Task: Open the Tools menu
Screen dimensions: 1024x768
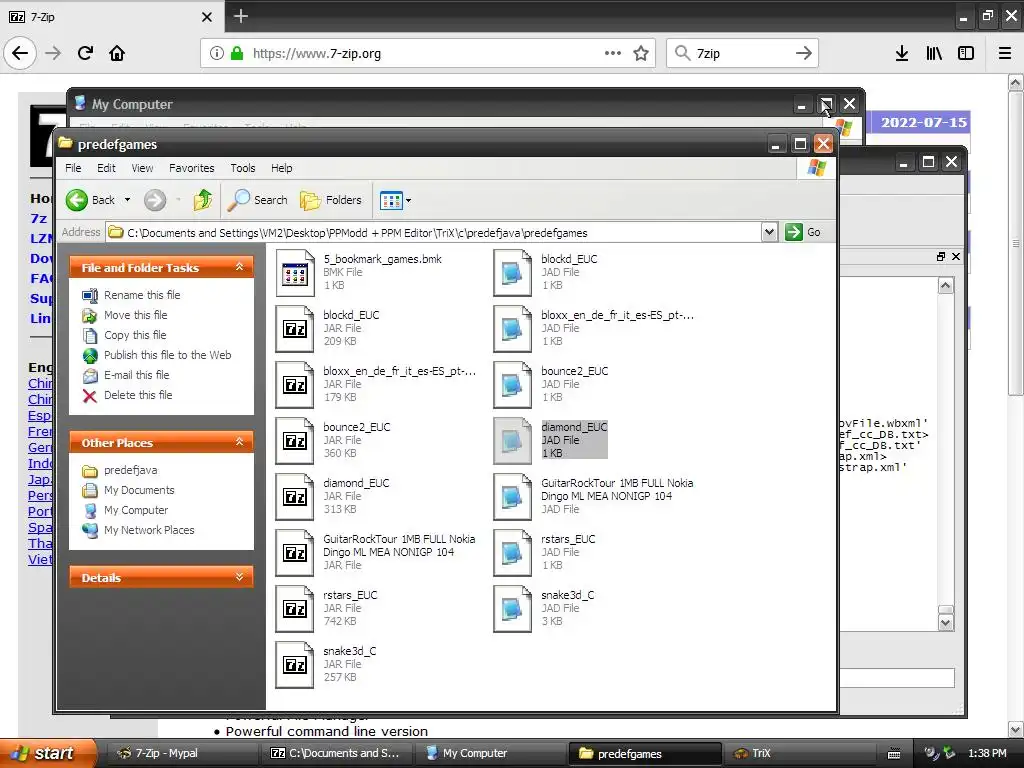Action: 243,168
